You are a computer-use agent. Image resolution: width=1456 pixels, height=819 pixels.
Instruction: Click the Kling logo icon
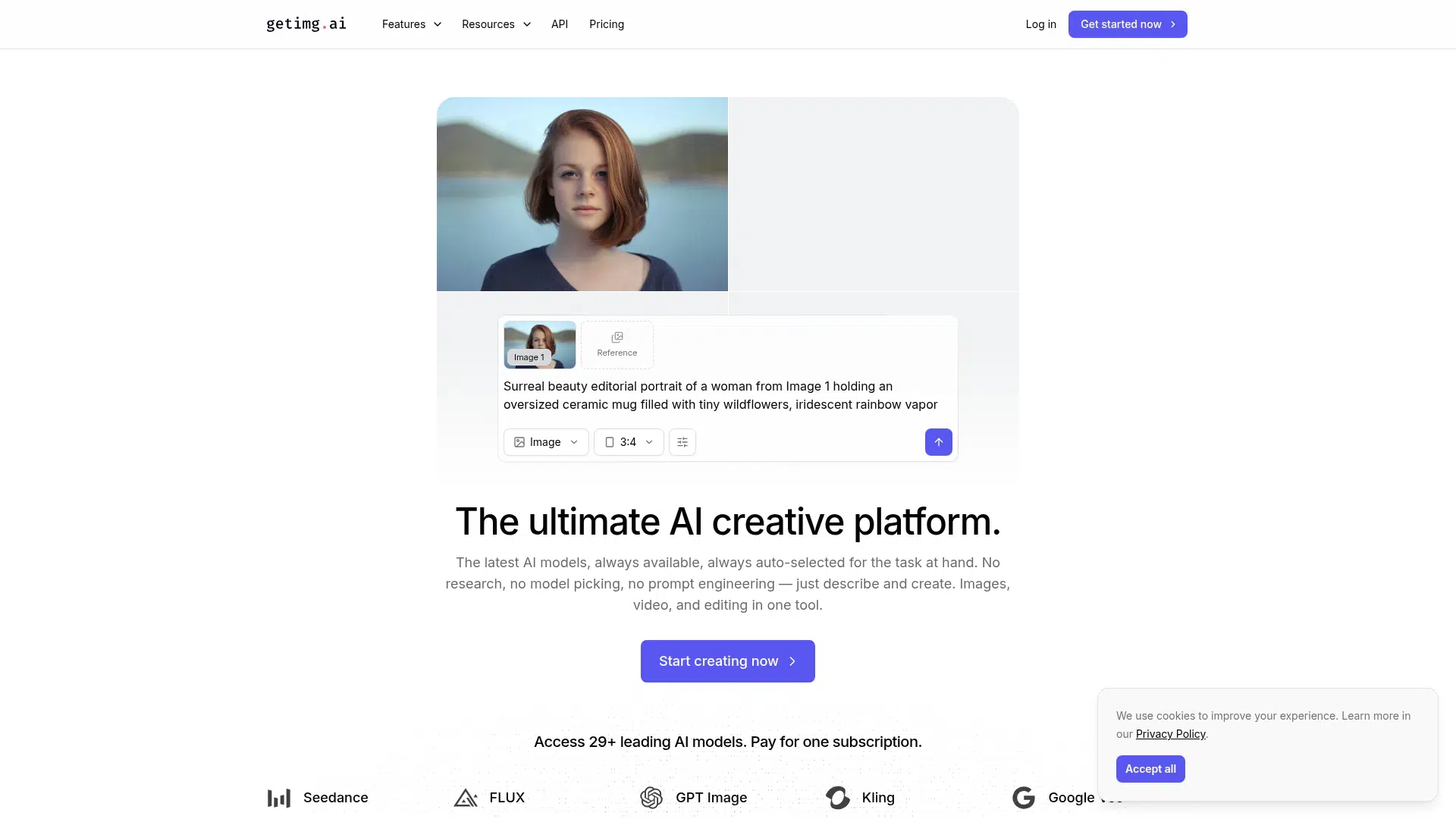pyautogui.click(x=838, y=798)
